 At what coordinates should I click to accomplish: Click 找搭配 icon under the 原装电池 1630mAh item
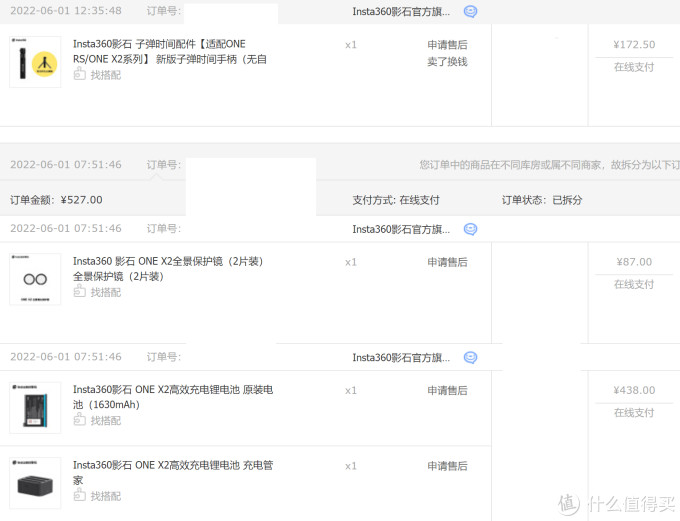tap(80, 420)
